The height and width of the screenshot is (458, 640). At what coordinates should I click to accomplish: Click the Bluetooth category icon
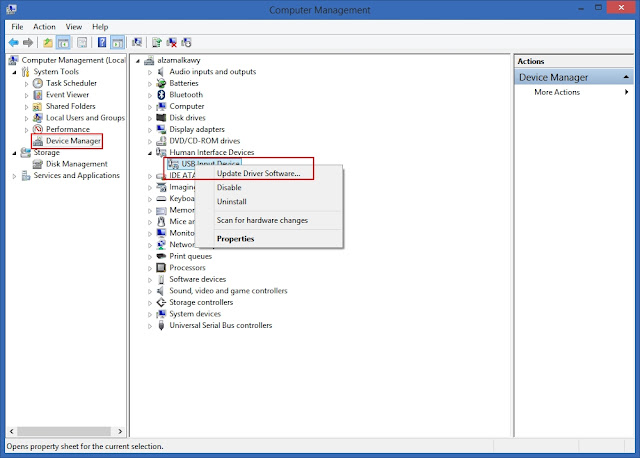point(161,95)
